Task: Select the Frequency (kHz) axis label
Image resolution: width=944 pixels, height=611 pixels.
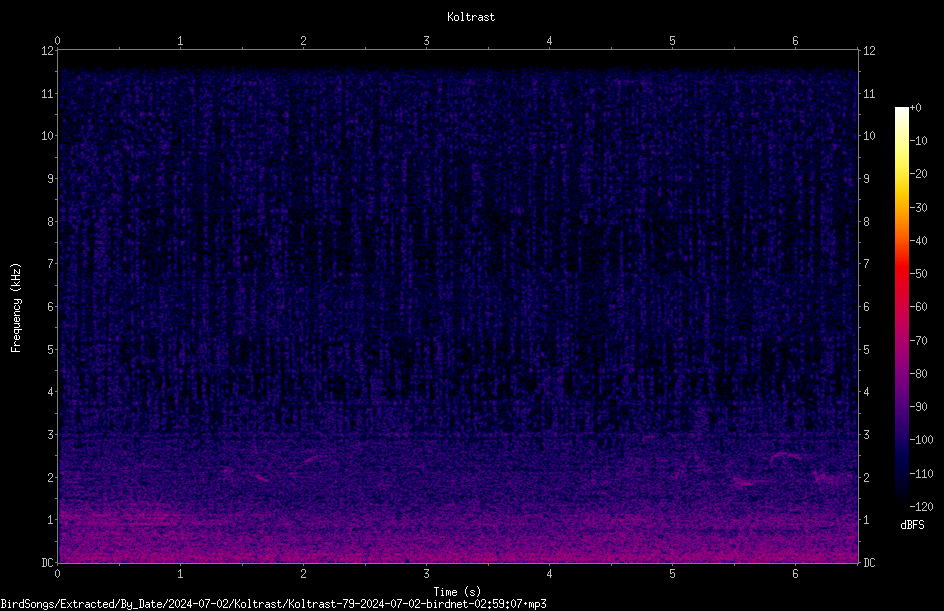Action: 16,308
